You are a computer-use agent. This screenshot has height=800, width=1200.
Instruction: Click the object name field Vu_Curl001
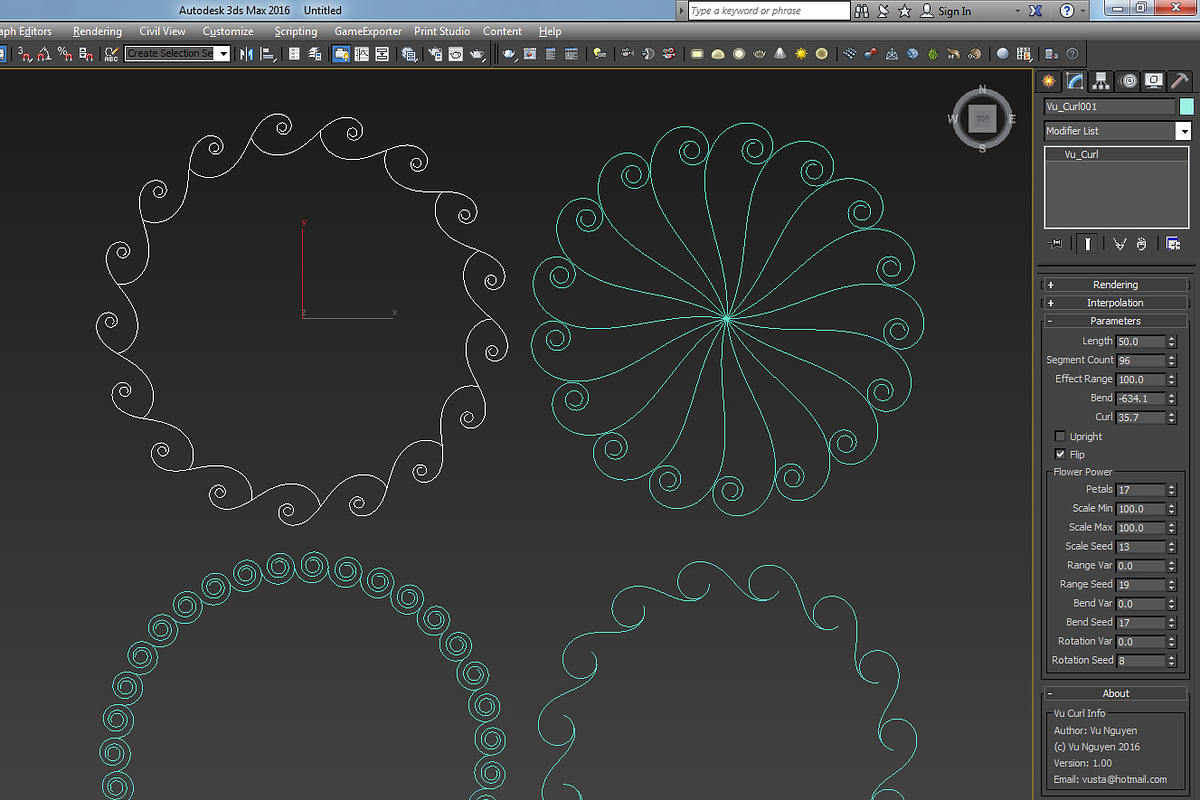click(1110, 106)
